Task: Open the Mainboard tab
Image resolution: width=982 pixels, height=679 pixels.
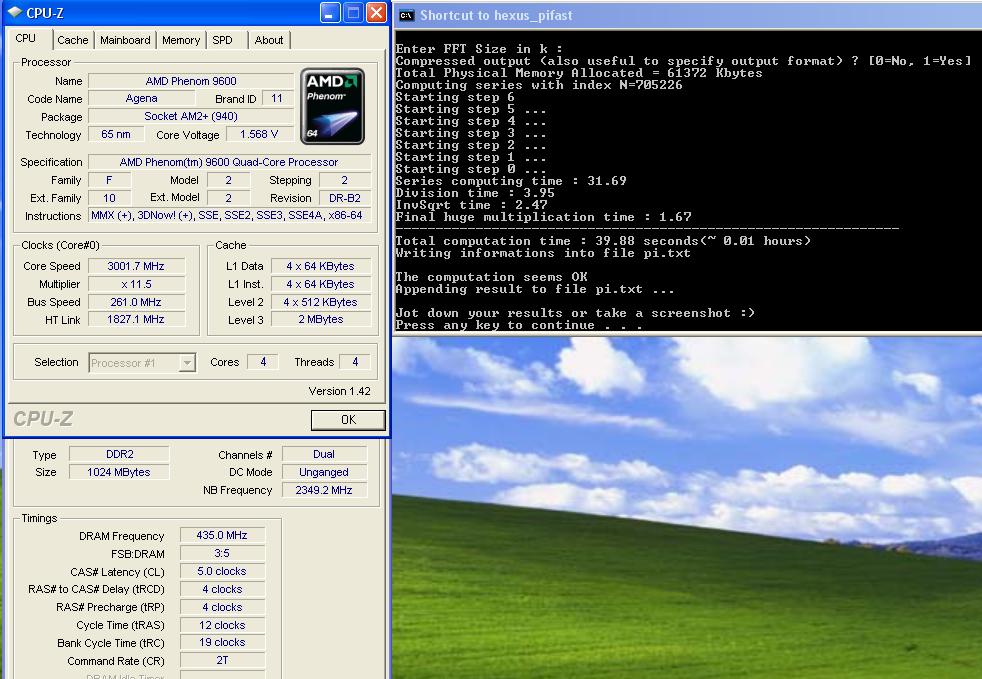Action: point(125,40)
